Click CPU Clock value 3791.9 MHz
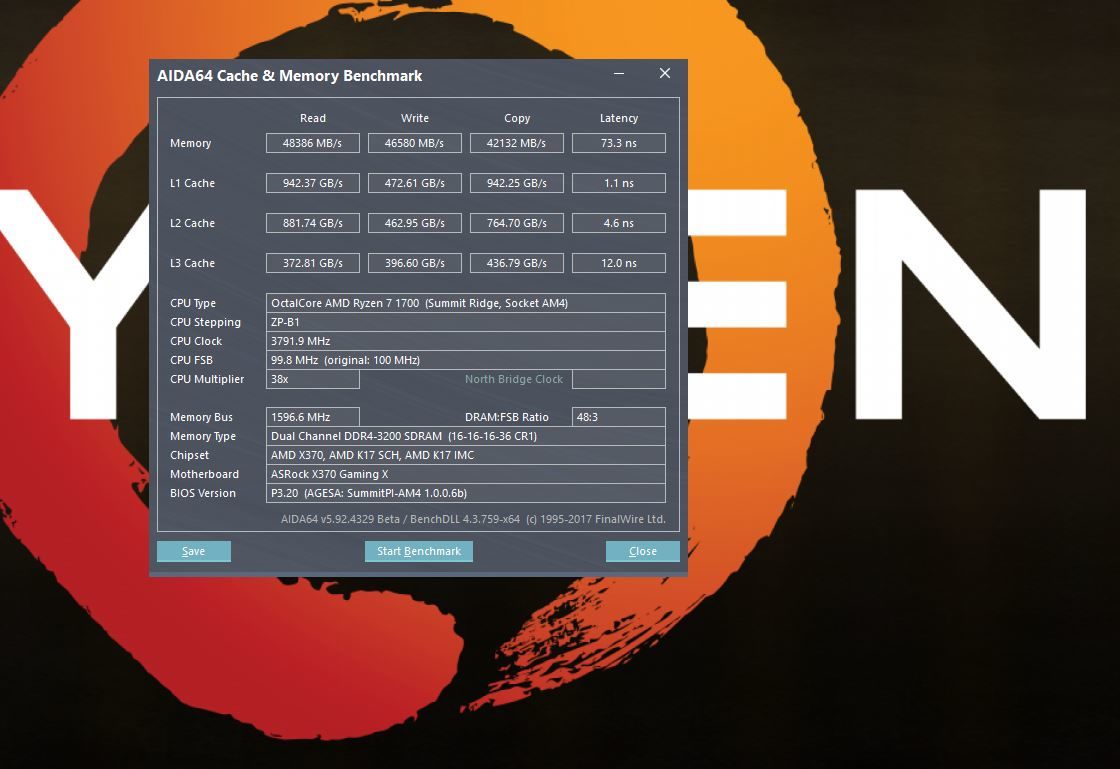The image size is (1120, 769). point(466,341)
